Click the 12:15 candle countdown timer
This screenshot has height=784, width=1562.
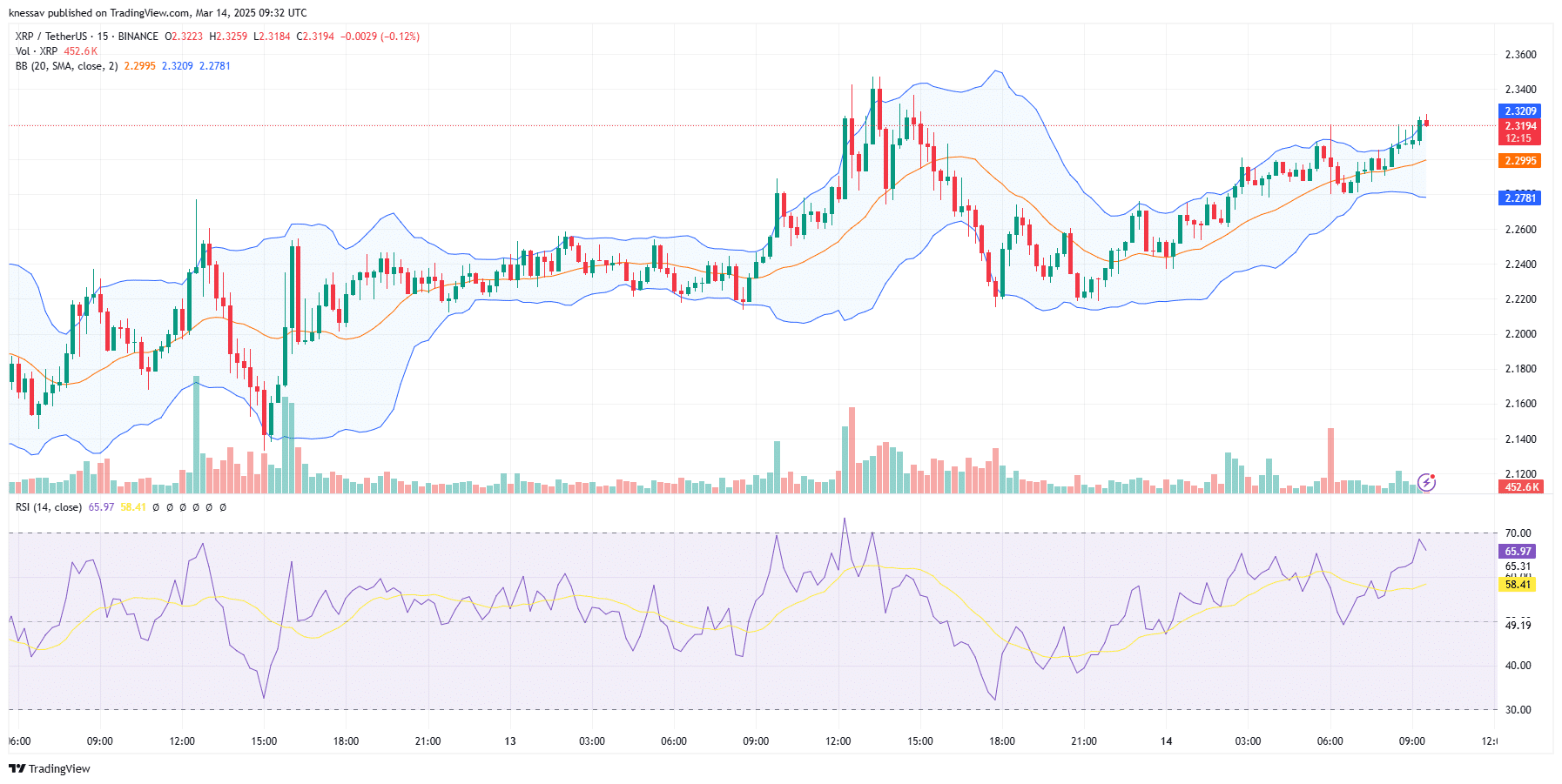[x=1520, y=138]
